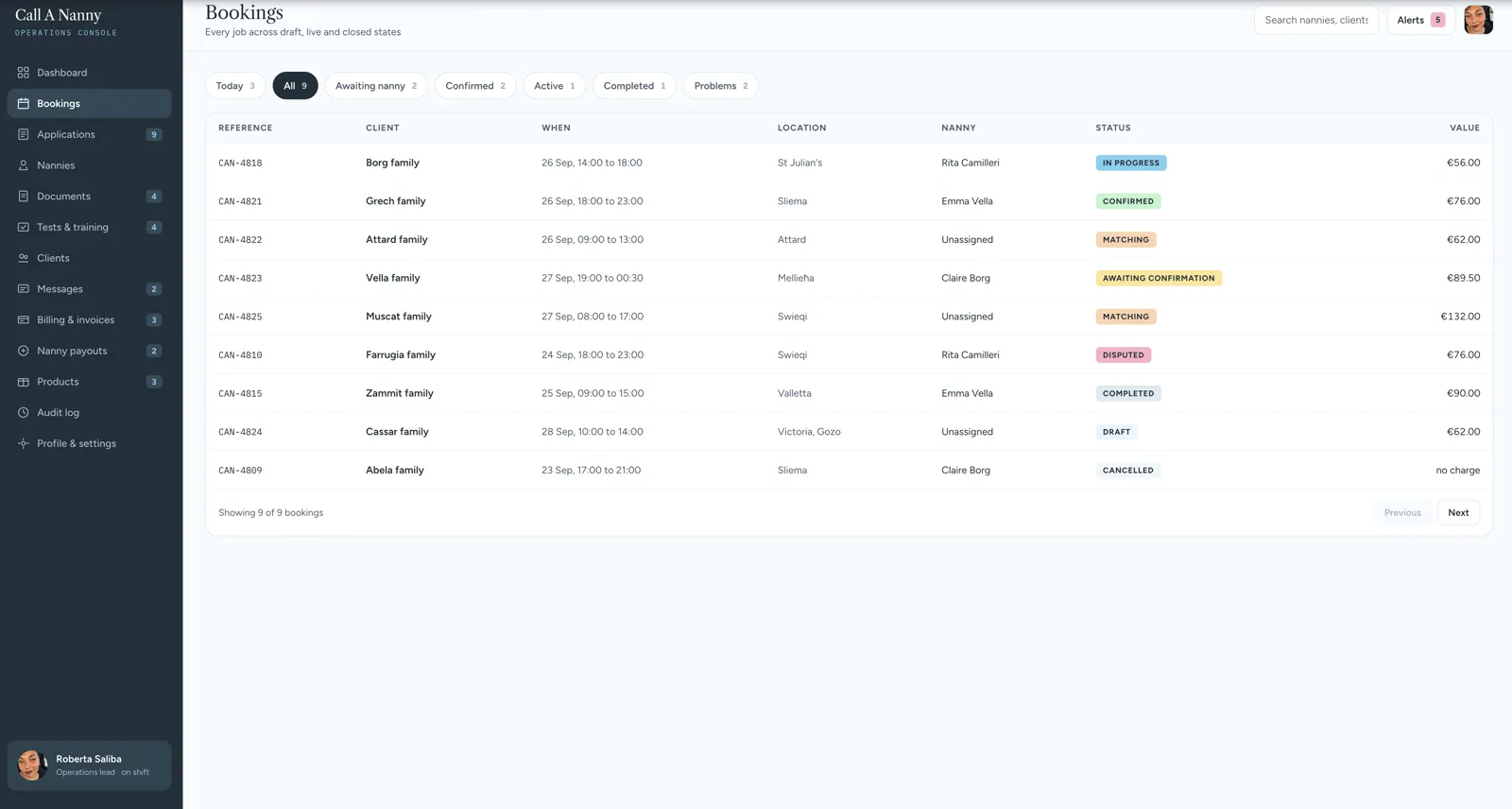This screenshot has width=1512, height=809.
Task: Focus the search nannies, clients field
Action: pyautogui.click(x=1316, y=20)
